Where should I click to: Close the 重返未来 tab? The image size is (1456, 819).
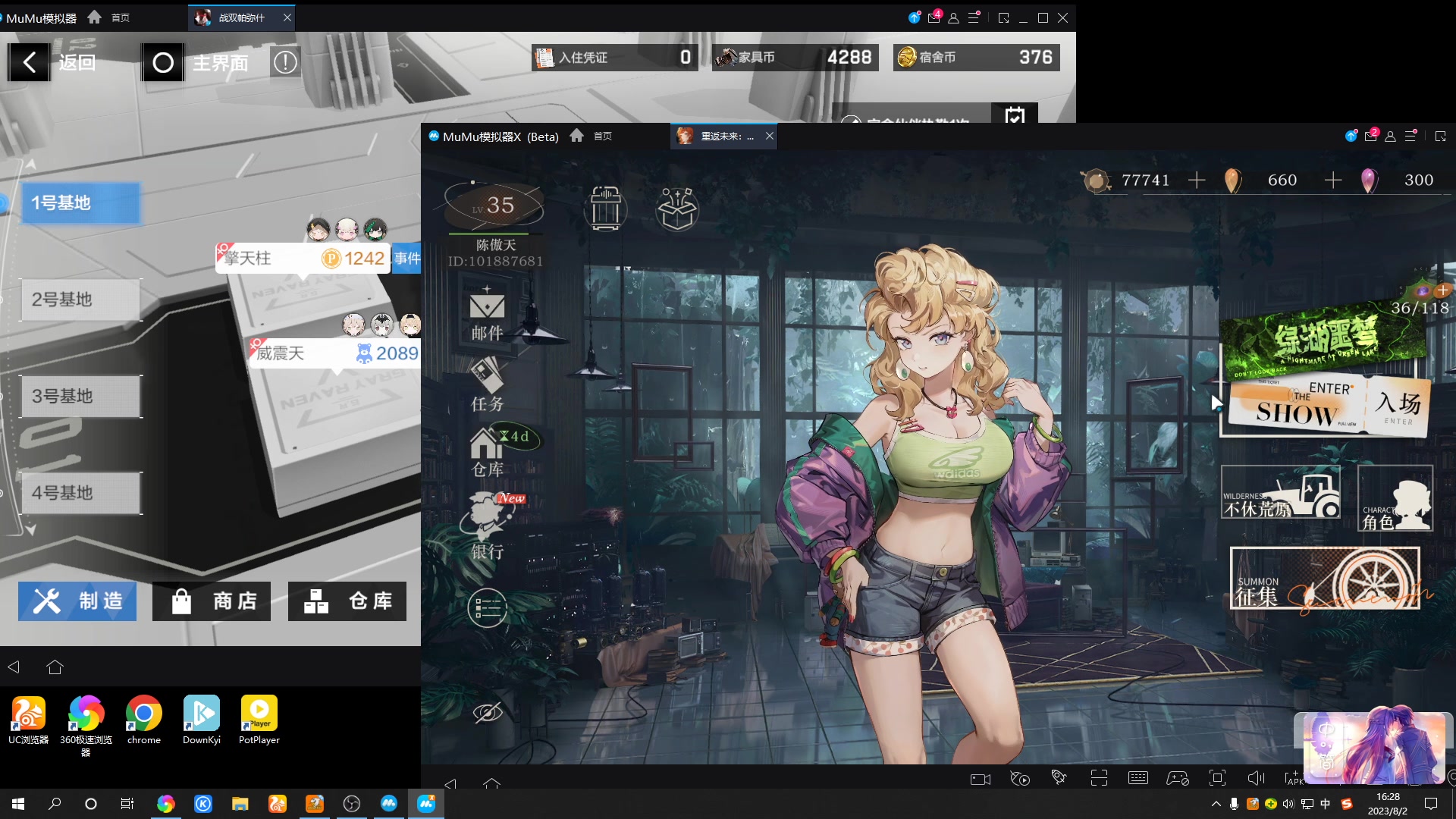pos(769,136)
